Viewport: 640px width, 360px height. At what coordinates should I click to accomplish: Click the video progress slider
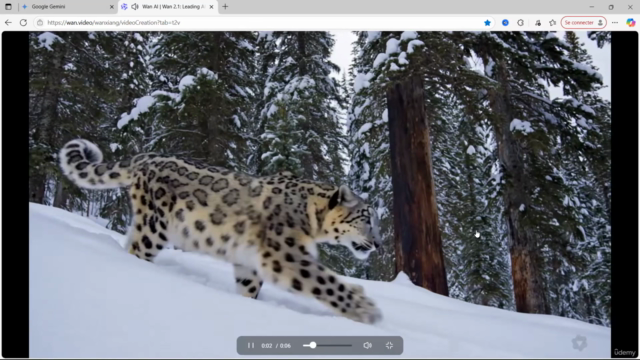[327, 345]
